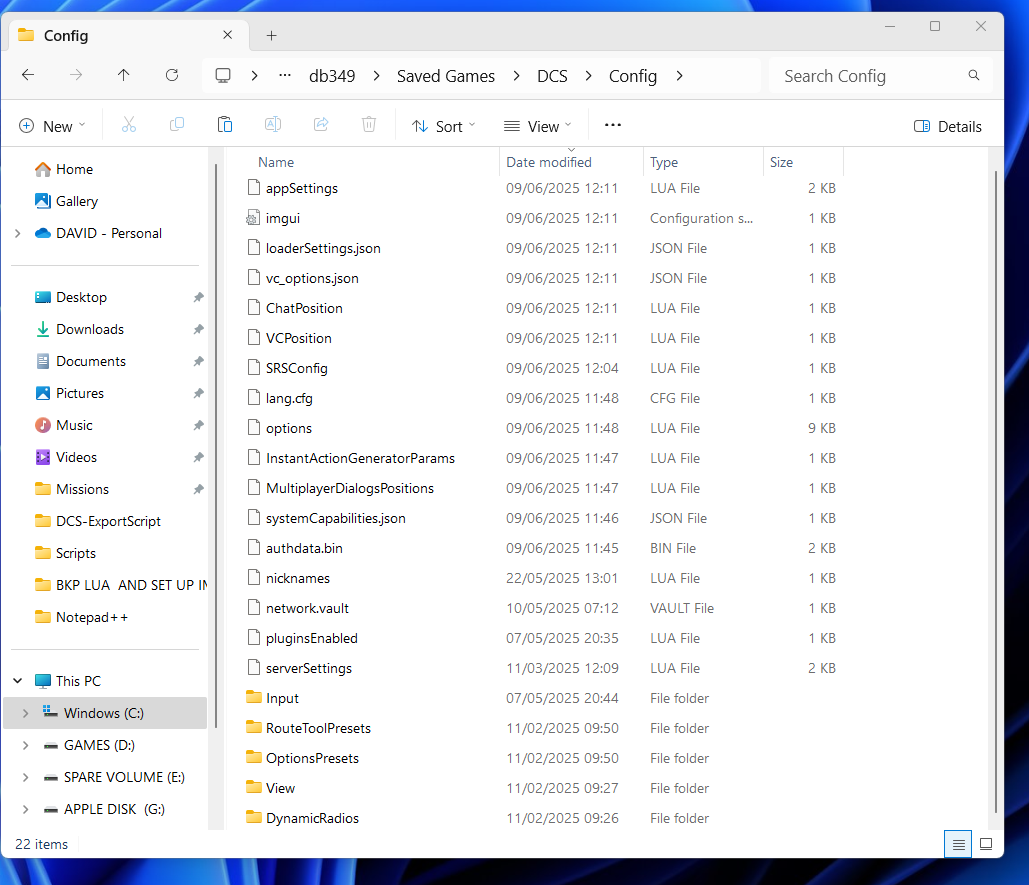
Task: Click the Share icon in toolbar
Action: (321, 125)
